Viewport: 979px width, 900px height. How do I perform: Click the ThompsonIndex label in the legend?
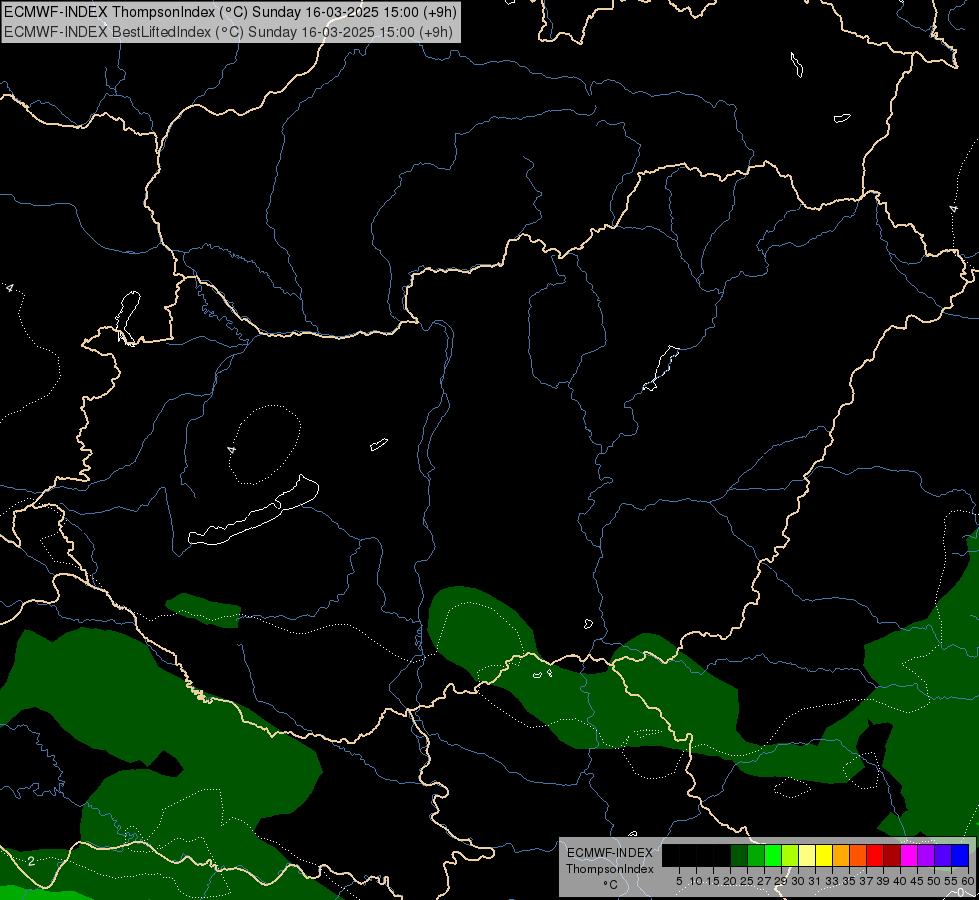coord(610,869)
